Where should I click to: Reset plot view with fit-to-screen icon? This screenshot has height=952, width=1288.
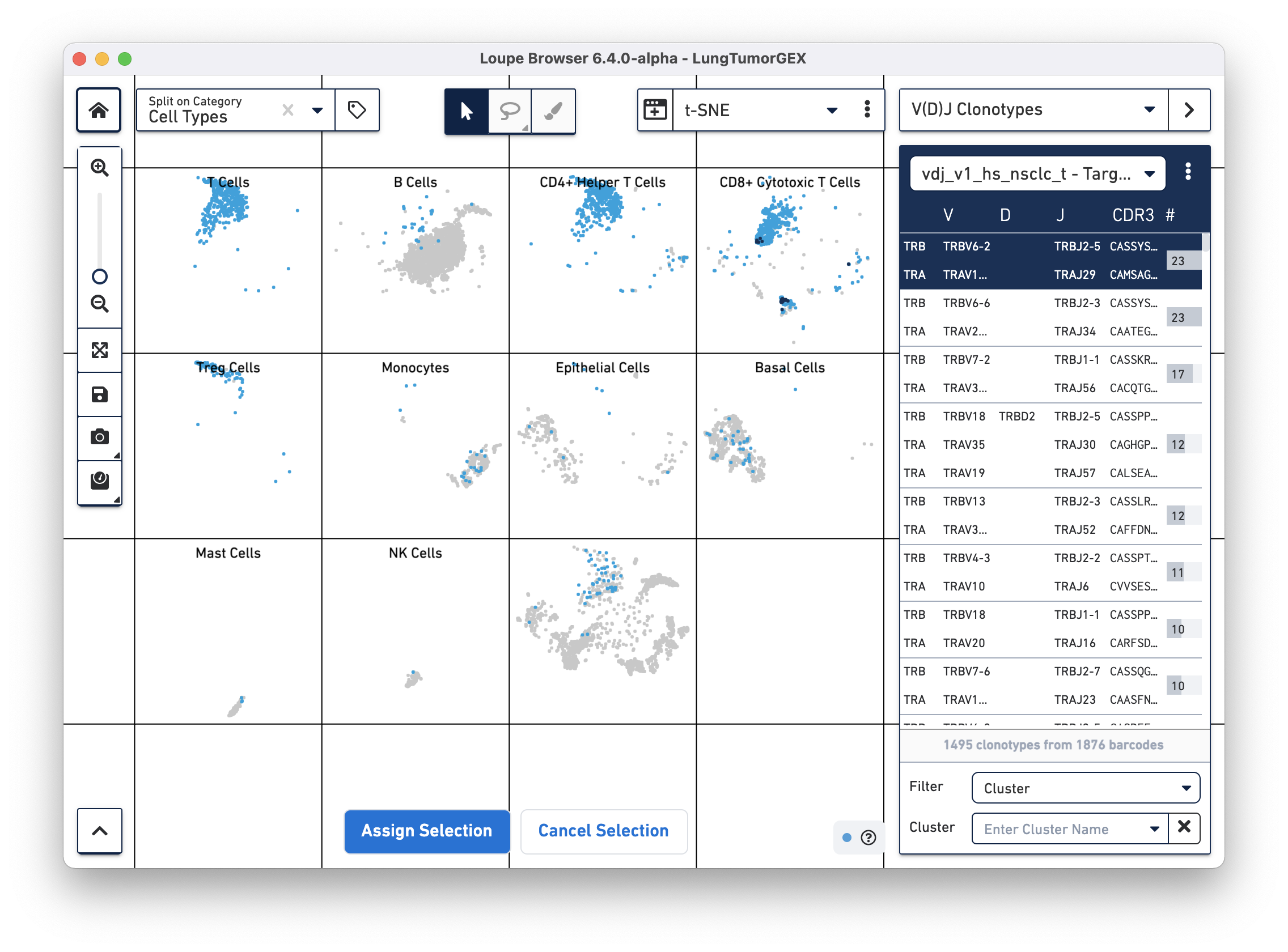click(100, 350)
